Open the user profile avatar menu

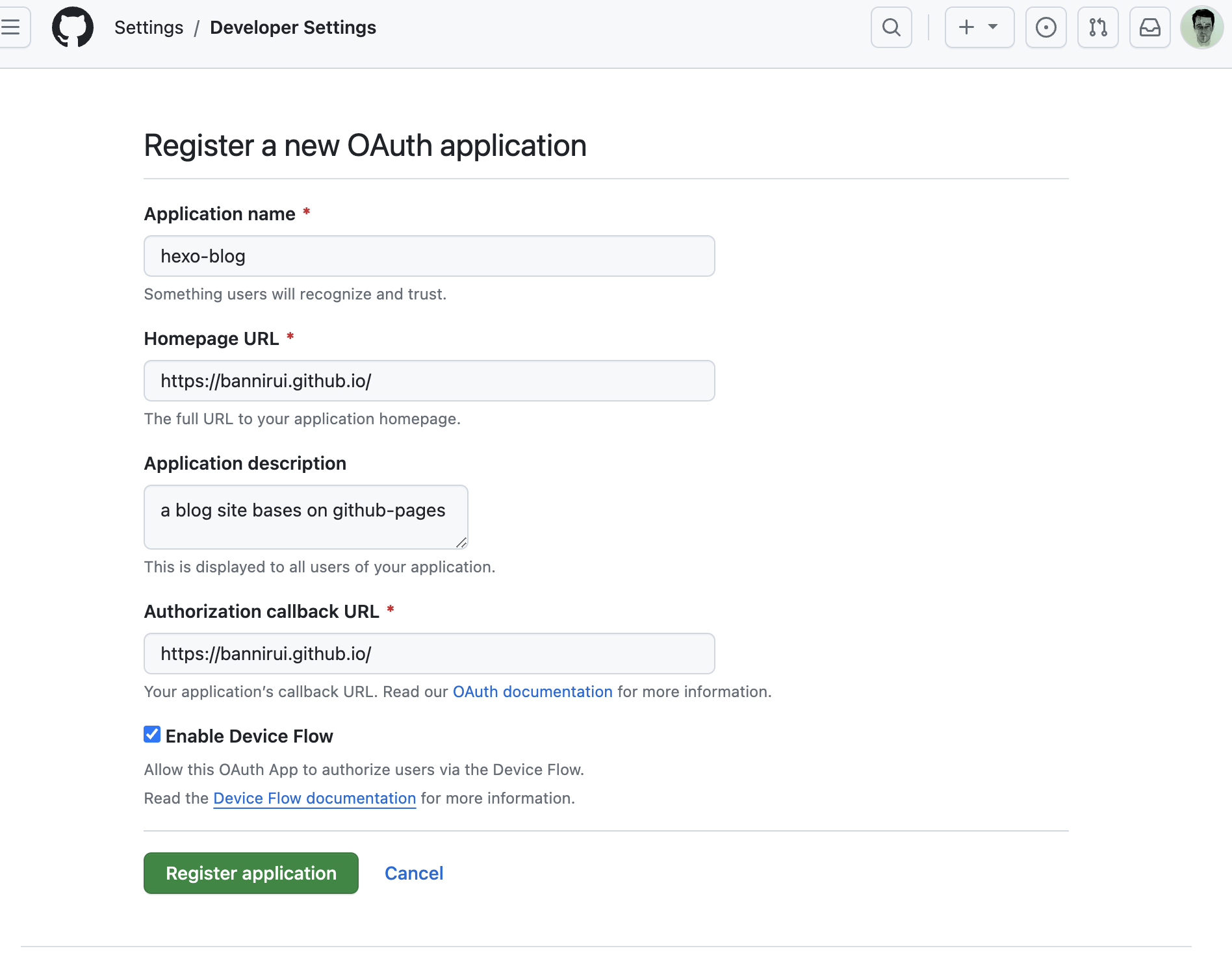coord(1201,27)
